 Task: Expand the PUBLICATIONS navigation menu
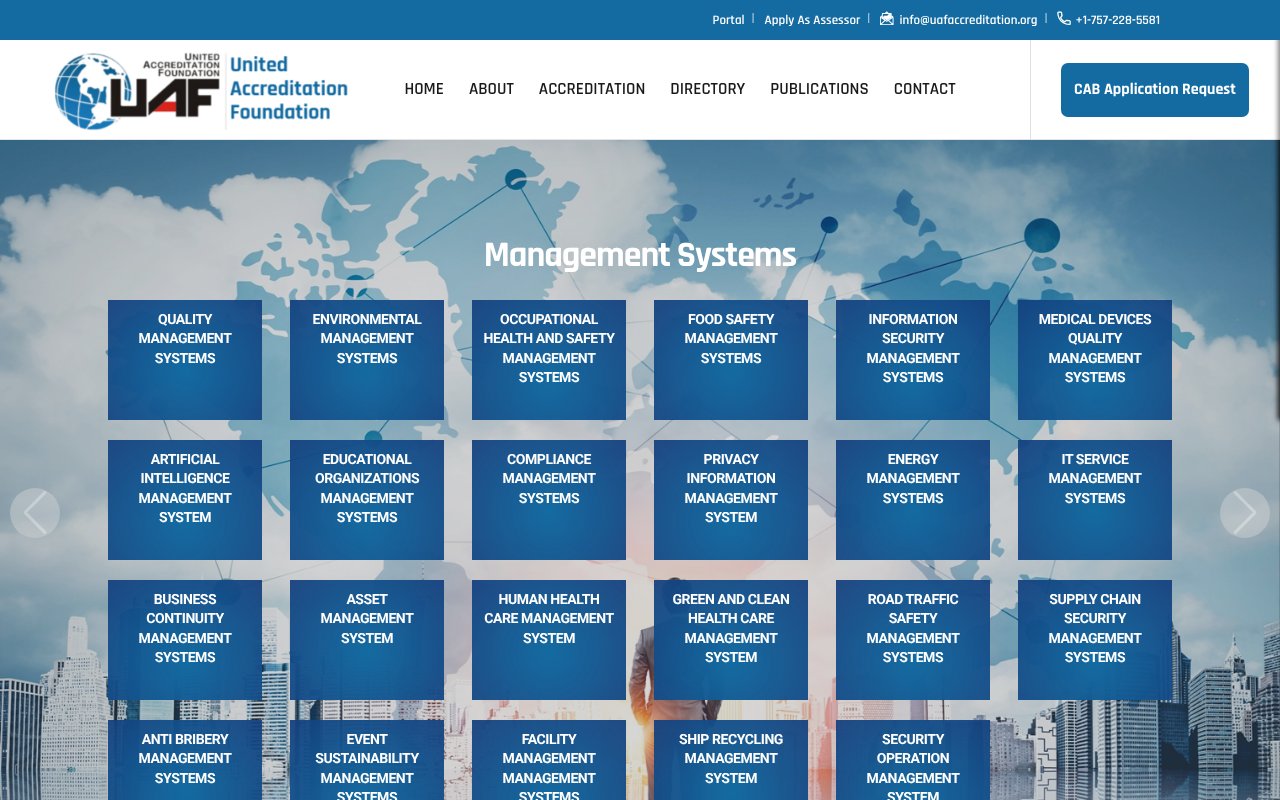click(819, 89)
